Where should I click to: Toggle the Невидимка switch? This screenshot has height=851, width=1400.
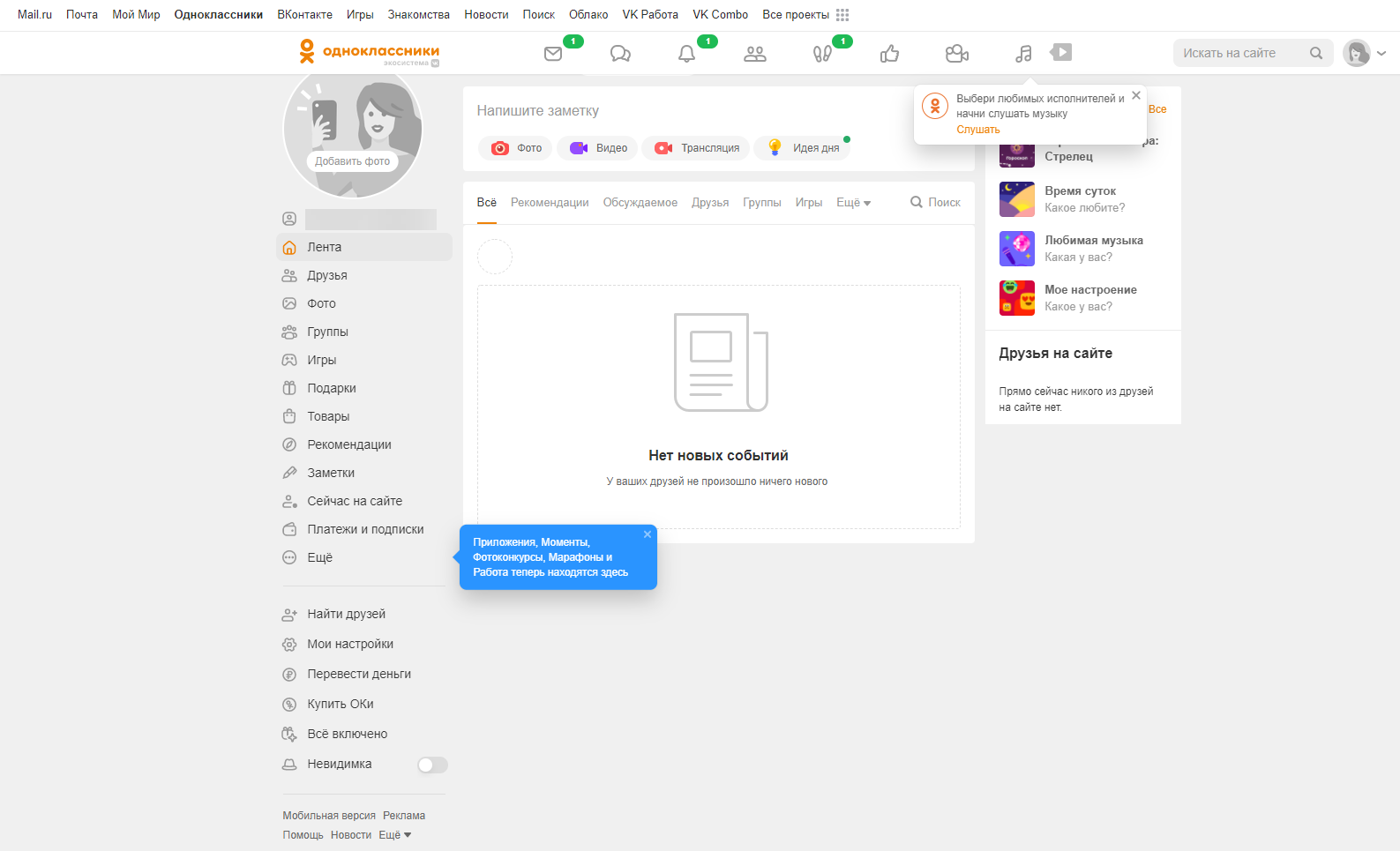click(x=432, y=765)
